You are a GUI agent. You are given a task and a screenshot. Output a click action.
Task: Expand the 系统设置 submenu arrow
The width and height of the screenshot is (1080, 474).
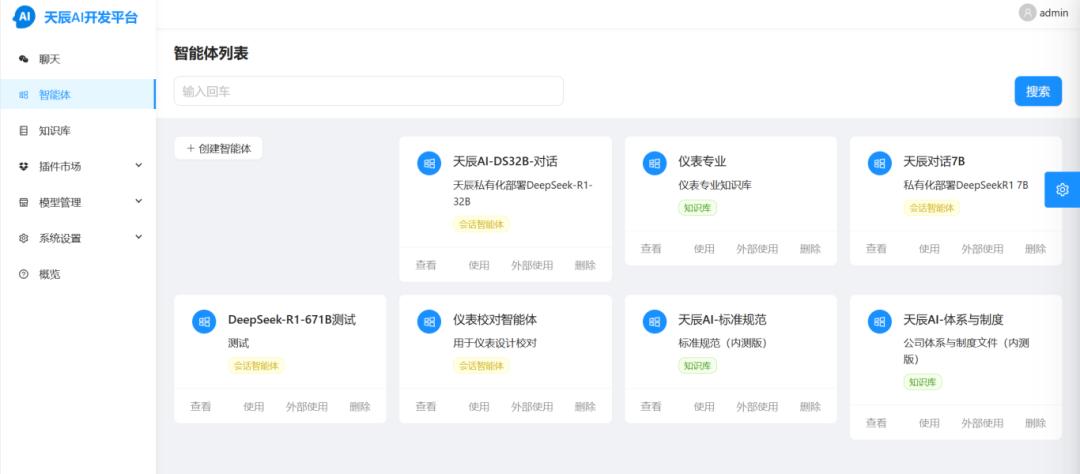click(138, 237)
